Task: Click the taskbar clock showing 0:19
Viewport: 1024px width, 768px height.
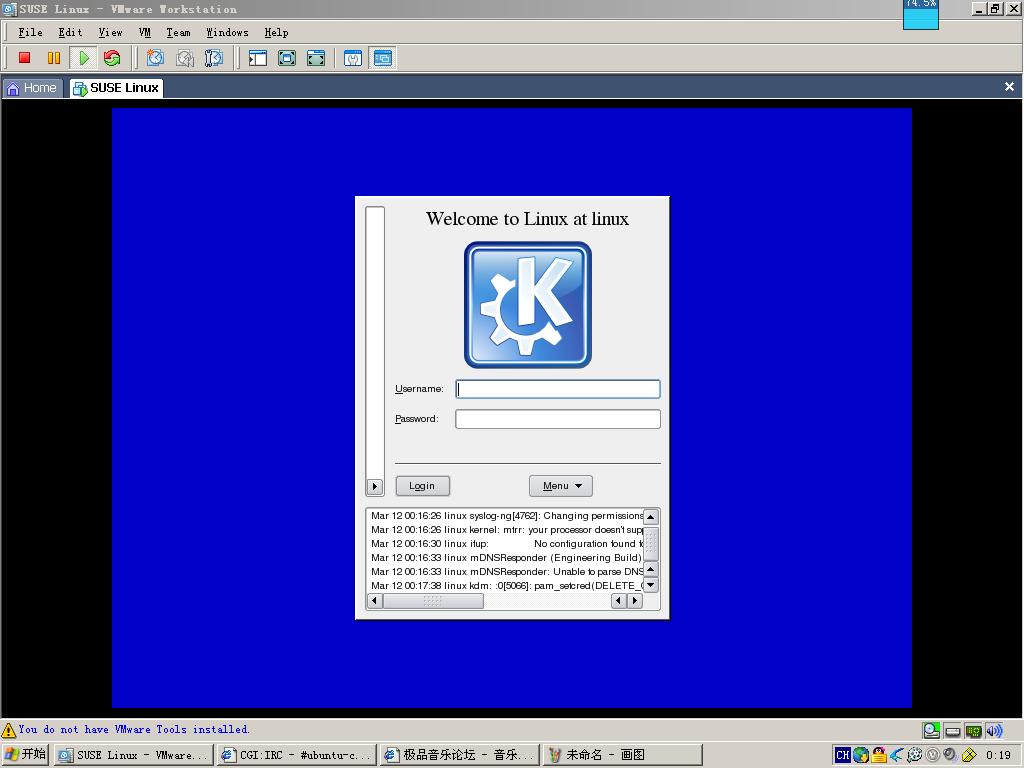Action: [998, 755]
